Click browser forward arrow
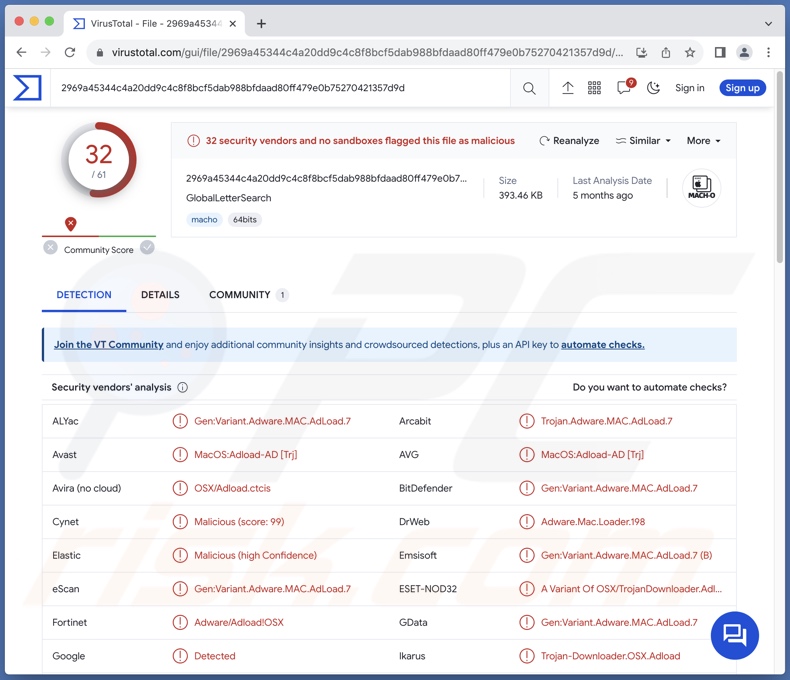The image size is (790, 680). 45,52
